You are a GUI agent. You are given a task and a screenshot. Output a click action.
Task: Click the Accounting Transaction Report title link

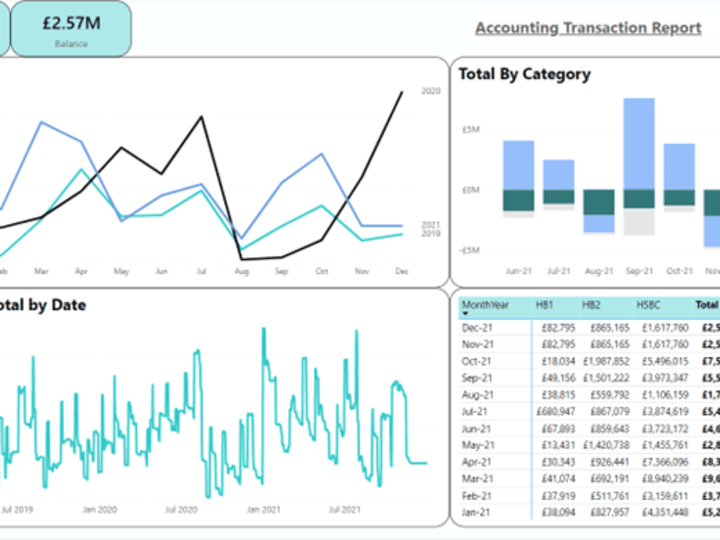coord(588,28)
